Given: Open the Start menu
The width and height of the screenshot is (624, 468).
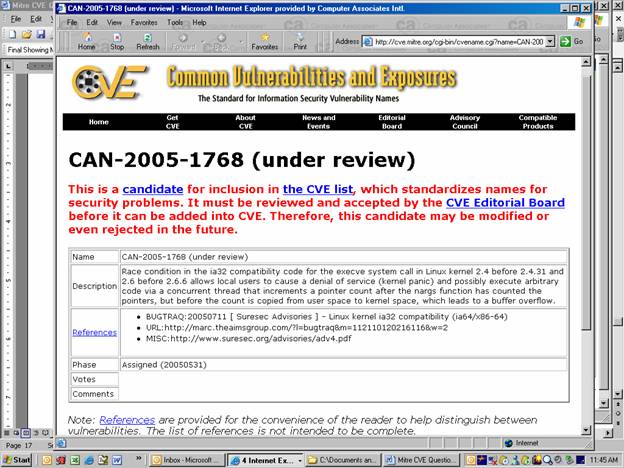Looking at the screenshot, I should pyautogui.click(x=17, y=459).
